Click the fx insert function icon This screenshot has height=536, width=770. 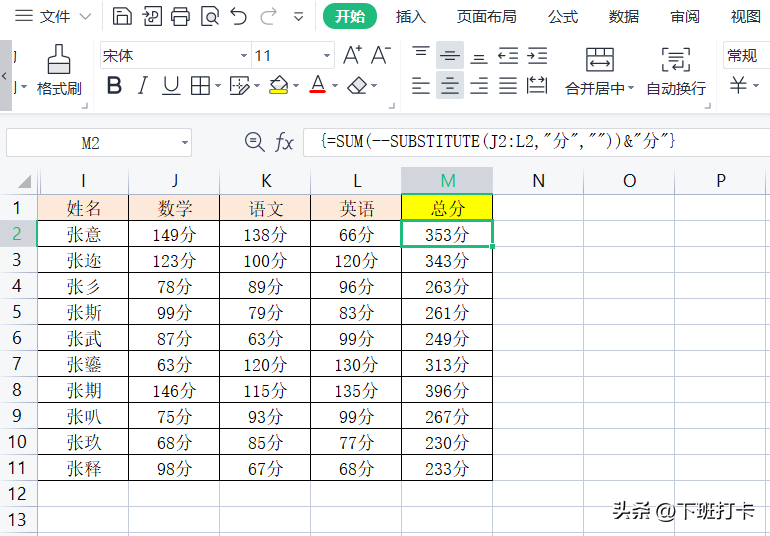pos(284,142)
